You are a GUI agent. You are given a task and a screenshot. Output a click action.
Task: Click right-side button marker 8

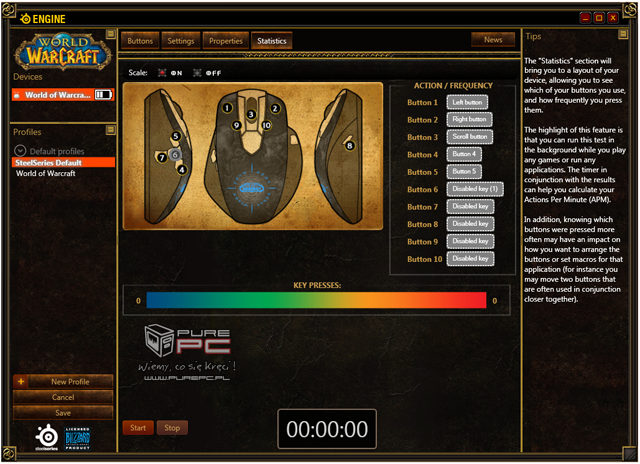[349, 145]
